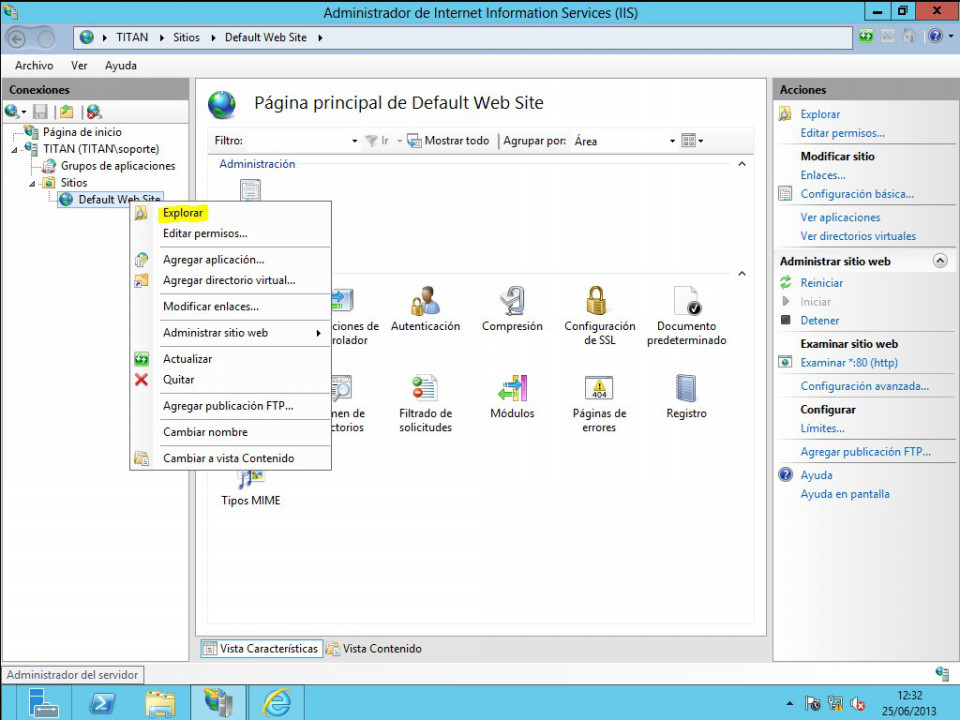The width and height of the screenshot is (960, 720).
Task: Switch to Vista Contenido tab
Action: pos(375,648)
